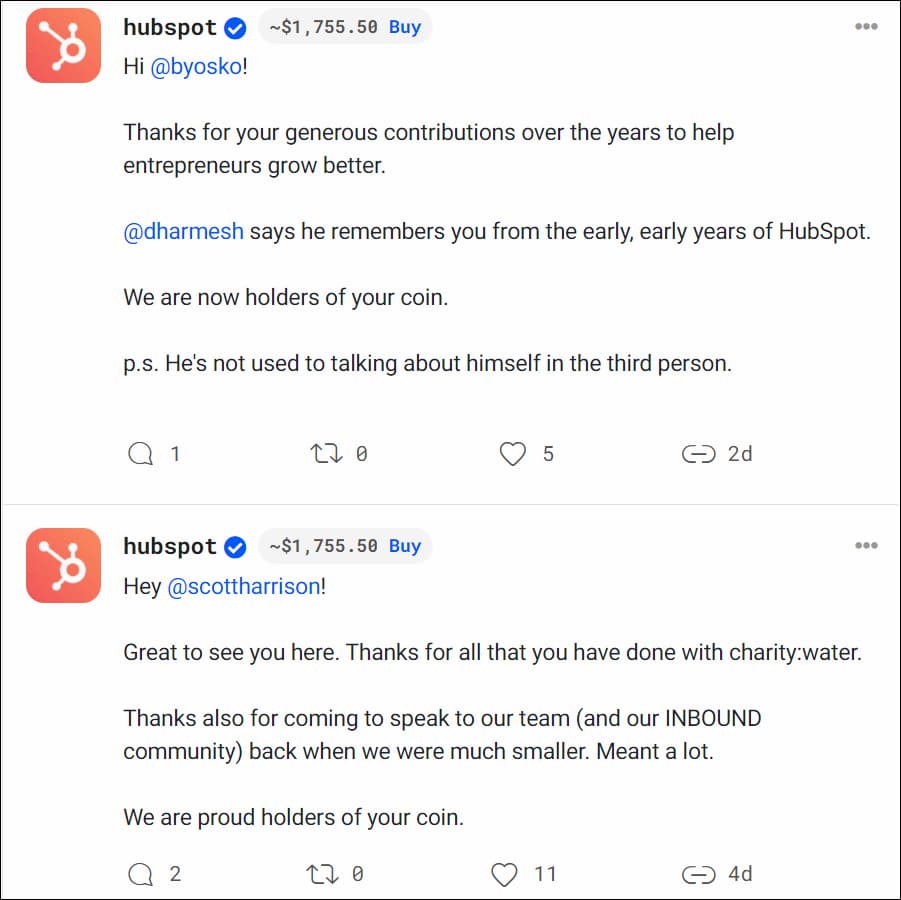901x900 pixels.
Task: Click the HubSpot avatar on the @scottharrison post
Action: pyautogui.click(x=63, y=565)
